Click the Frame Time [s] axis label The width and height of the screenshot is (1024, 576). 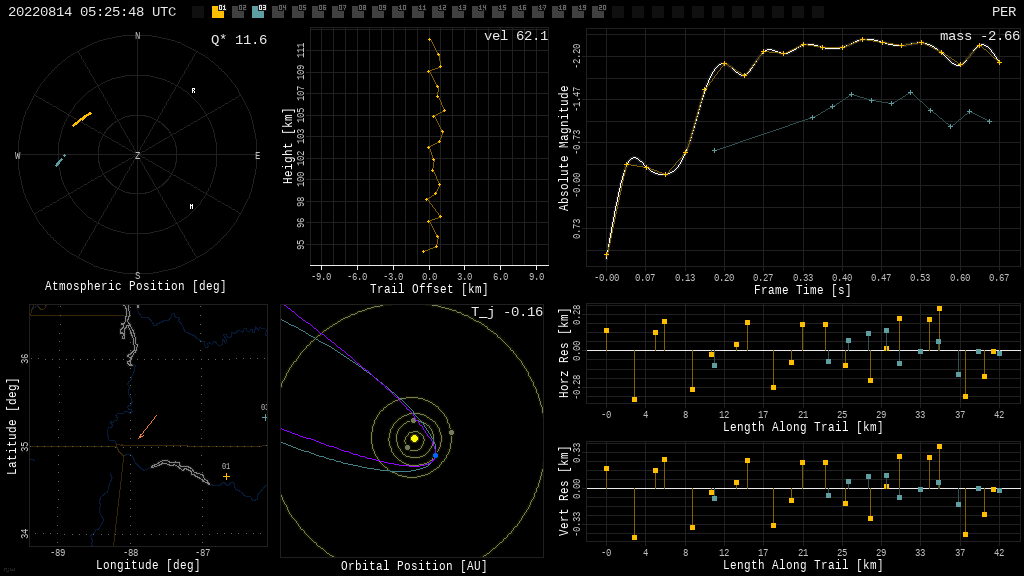tap(803, 290)
